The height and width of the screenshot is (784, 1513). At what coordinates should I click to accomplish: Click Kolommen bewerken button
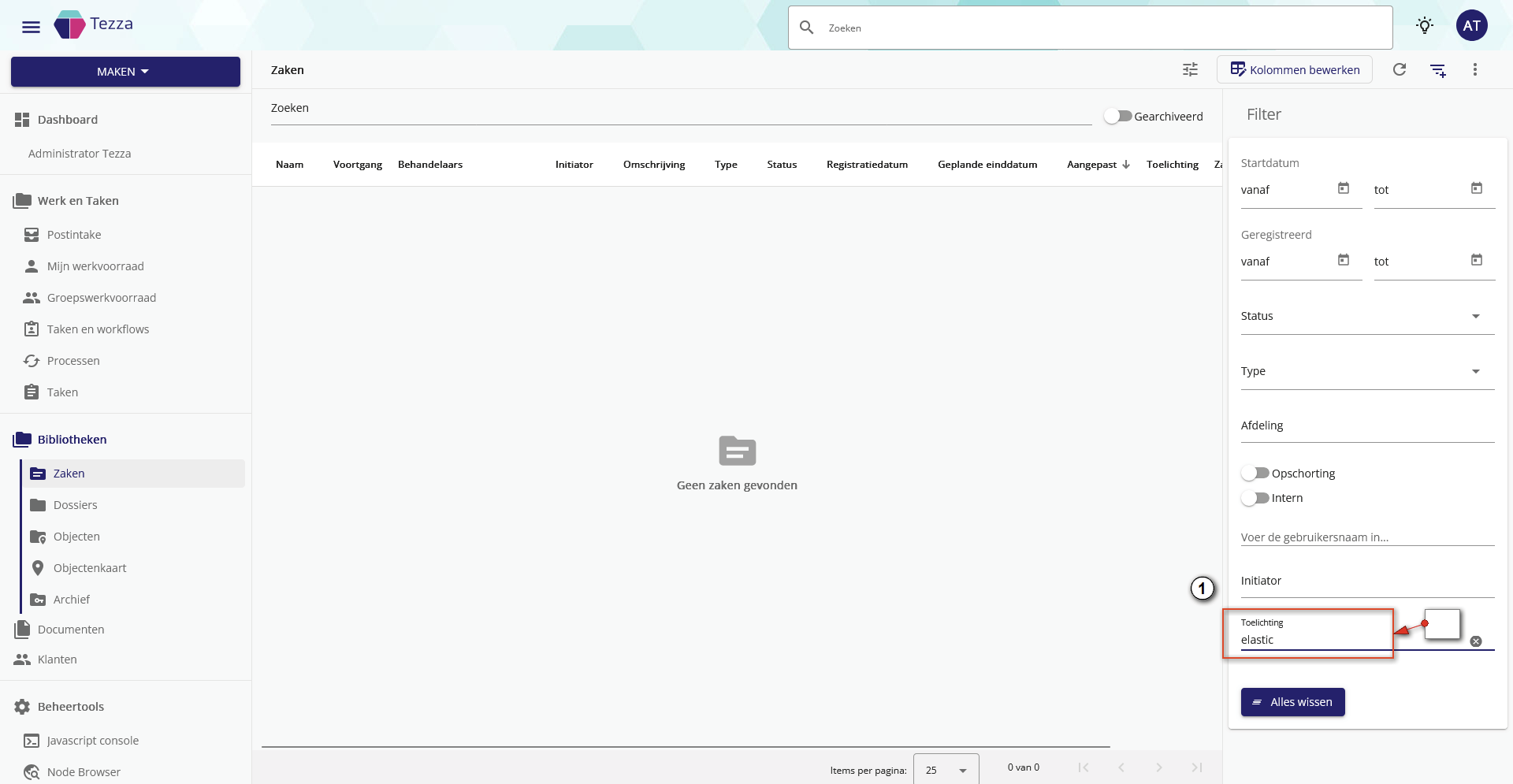click(x=1295, y=69)
